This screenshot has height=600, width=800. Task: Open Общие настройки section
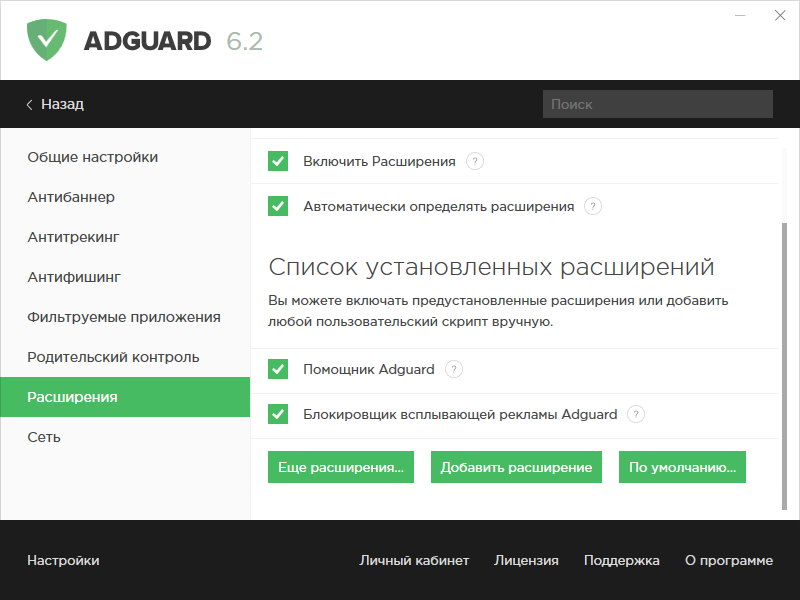125,157
